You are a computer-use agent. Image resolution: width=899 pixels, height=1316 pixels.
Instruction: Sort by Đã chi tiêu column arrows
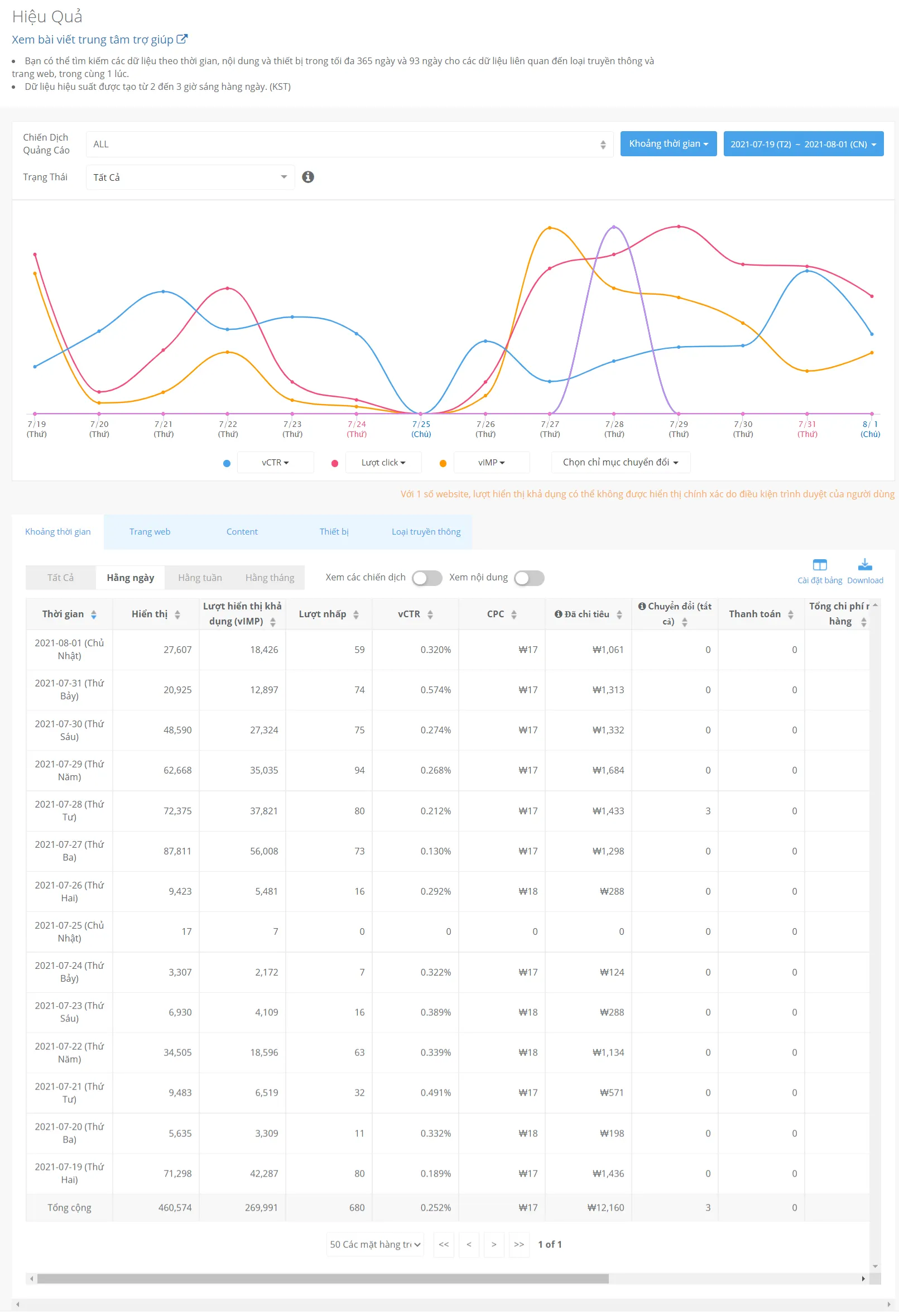pyautogui.click(x=619, y=615)
